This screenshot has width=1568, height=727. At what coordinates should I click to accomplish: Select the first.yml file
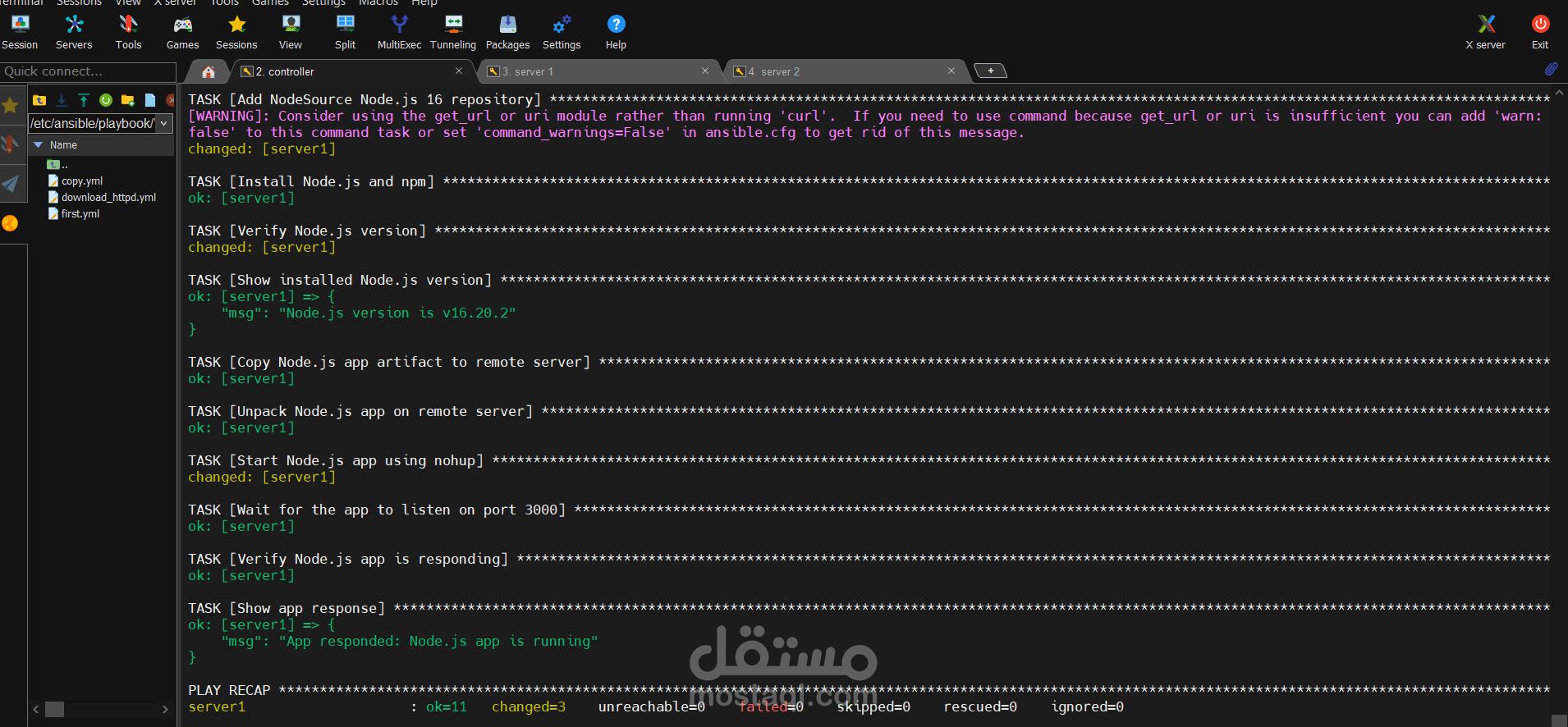click(x=74, y=213)
